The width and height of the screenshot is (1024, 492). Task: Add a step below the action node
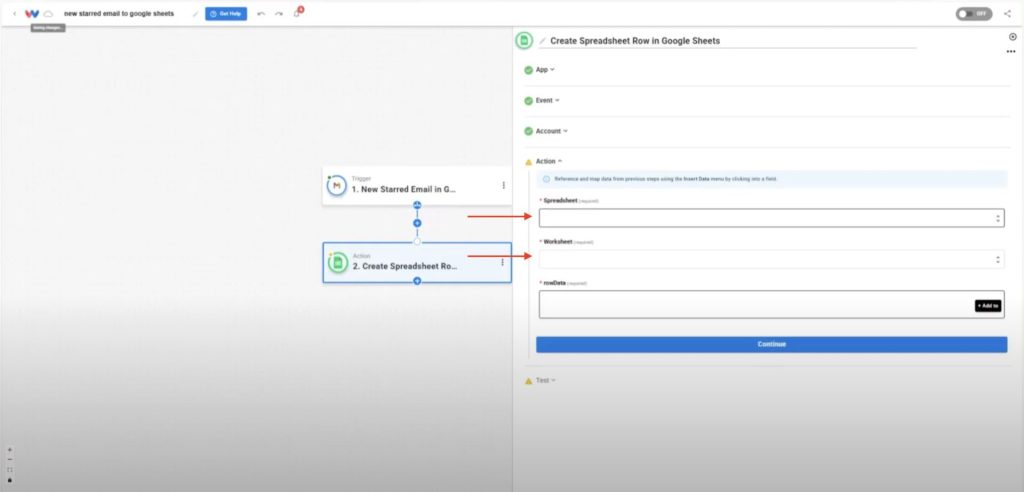pyautogui.click(x=417, y=281)
